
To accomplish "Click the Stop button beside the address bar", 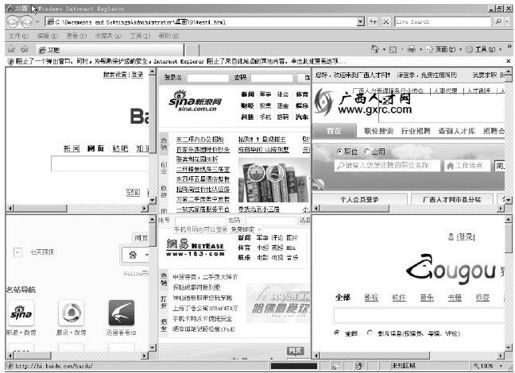I will pyautogui.click(x=386, y=22).
